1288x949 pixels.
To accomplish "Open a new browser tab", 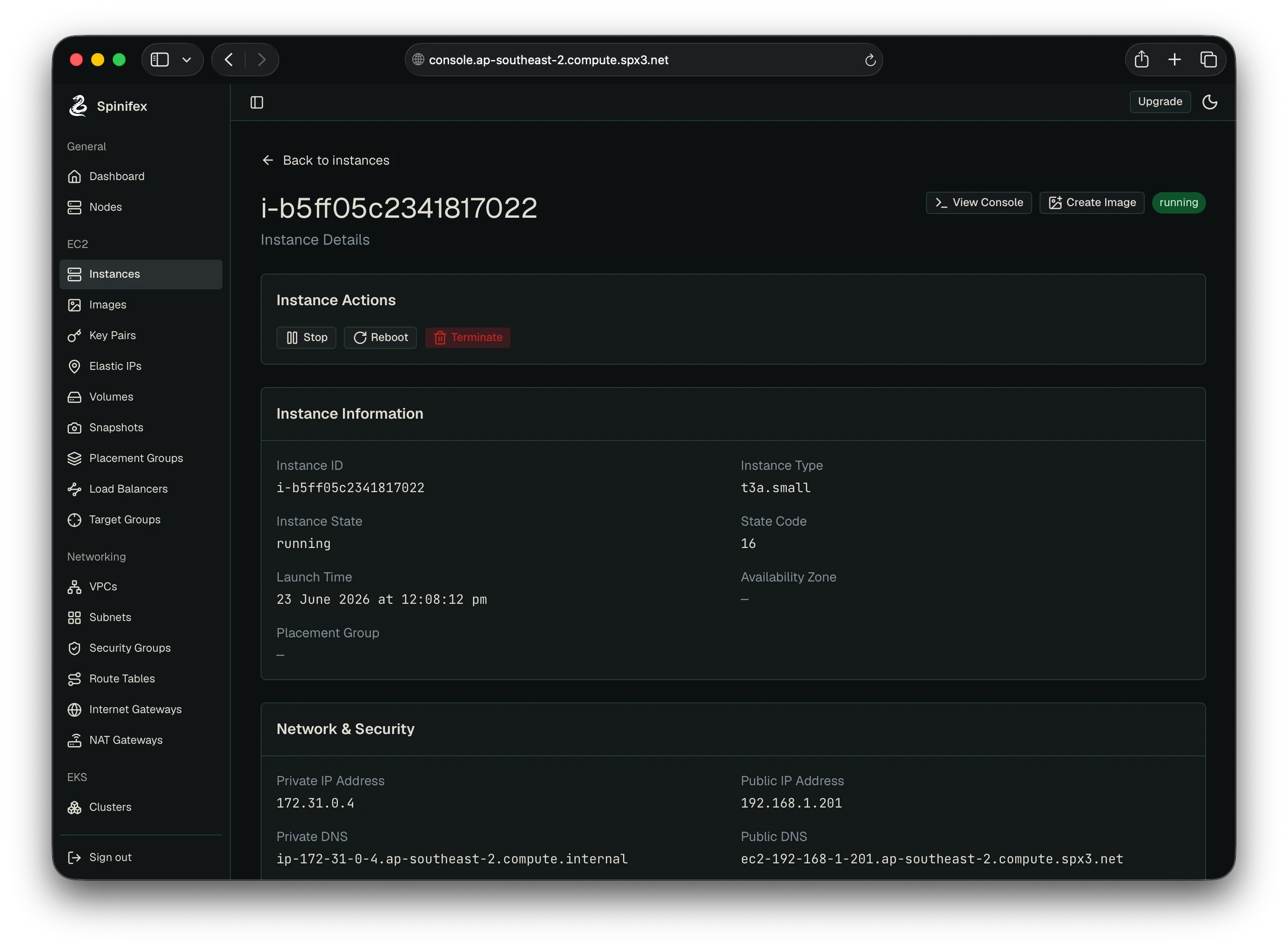I will [x=1174, y=60].
